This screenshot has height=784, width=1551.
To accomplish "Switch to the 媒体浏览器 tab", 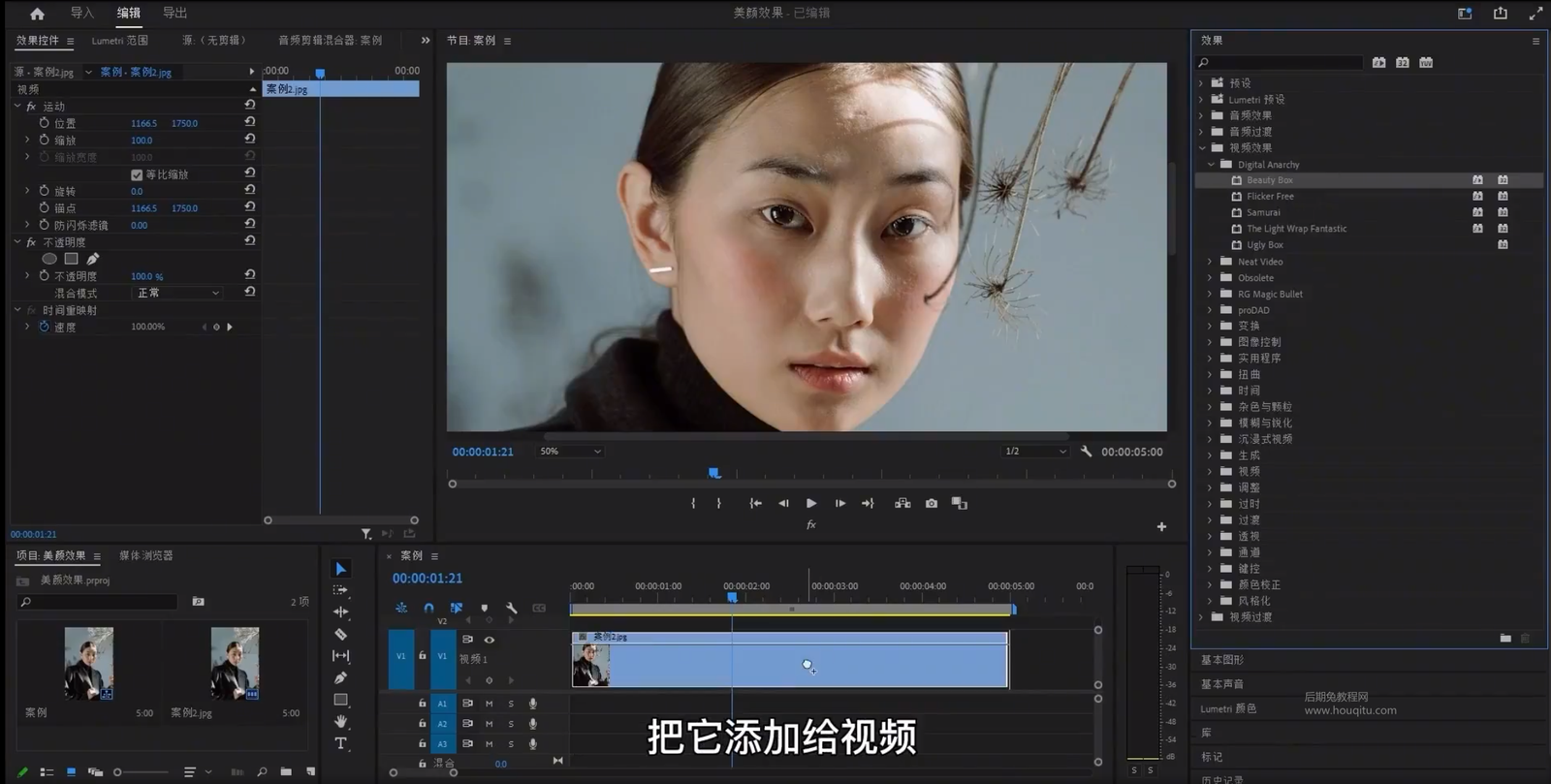I will point(145,556).
